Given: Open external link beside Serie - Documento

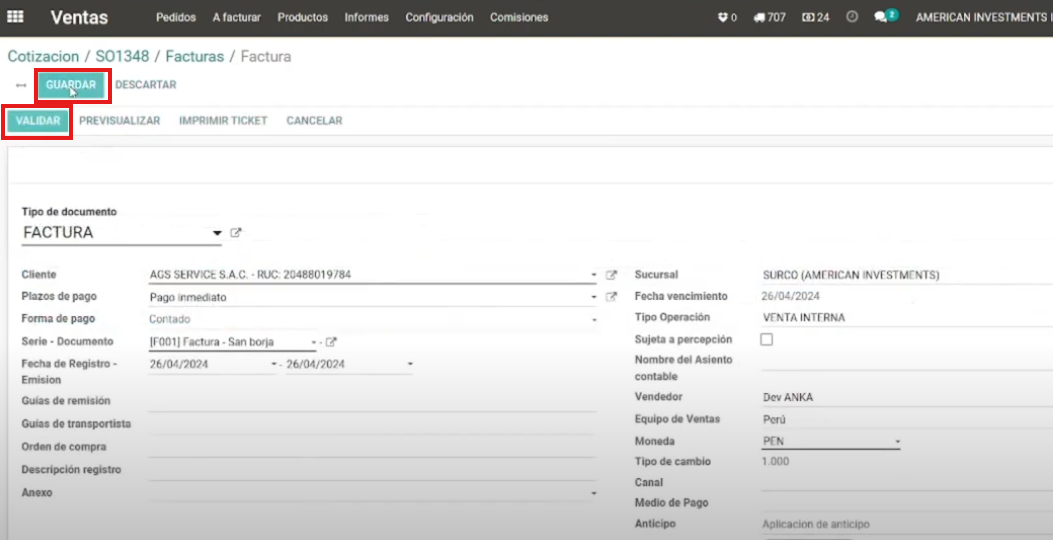Looking at the screenshot, I should coord(331,342).
